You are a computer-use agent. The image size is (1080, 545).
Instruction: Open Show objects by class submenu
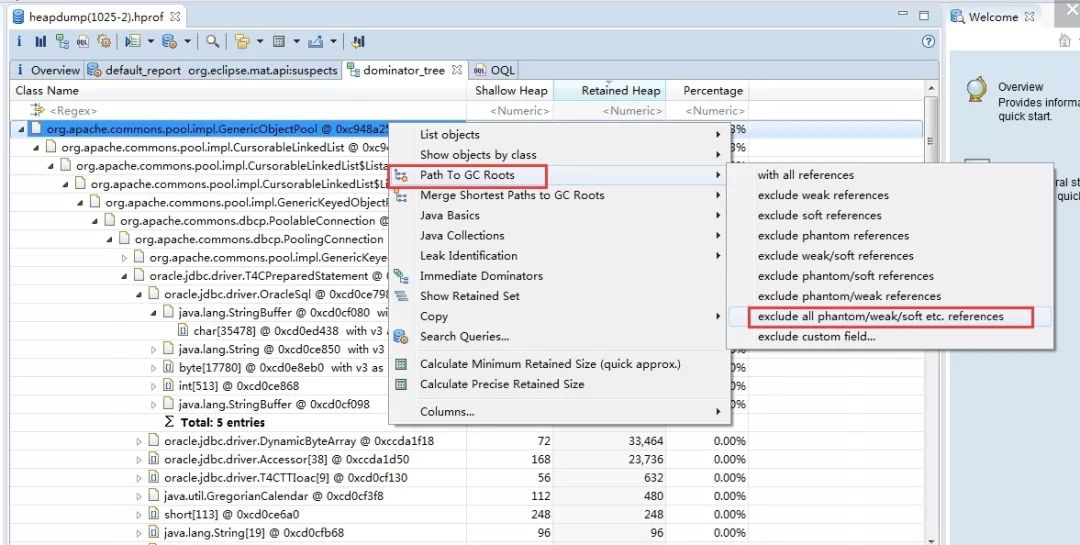(x=559, y=155)
